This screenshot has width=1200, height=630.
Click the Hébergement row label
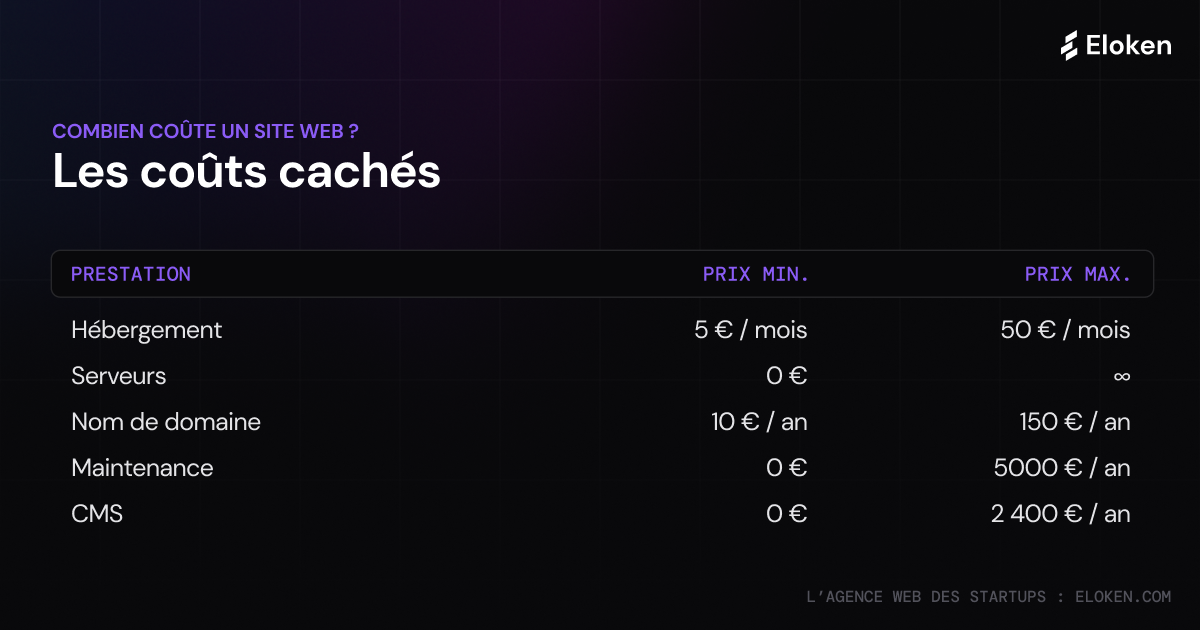(x=147, y=330)
